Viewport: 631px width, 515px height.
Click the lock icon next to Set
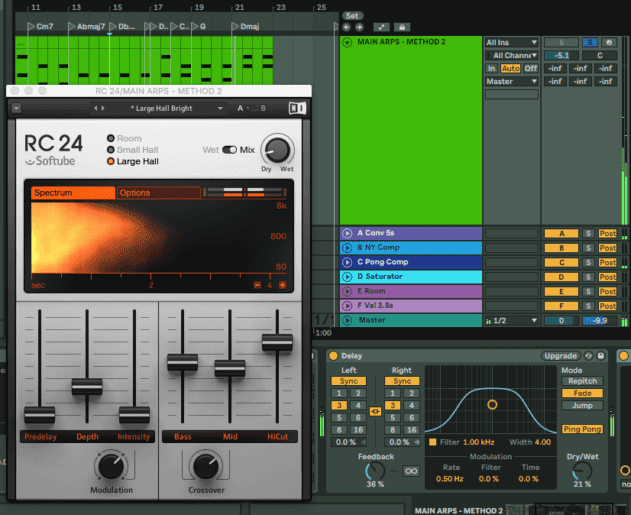[x=402, y=27]
